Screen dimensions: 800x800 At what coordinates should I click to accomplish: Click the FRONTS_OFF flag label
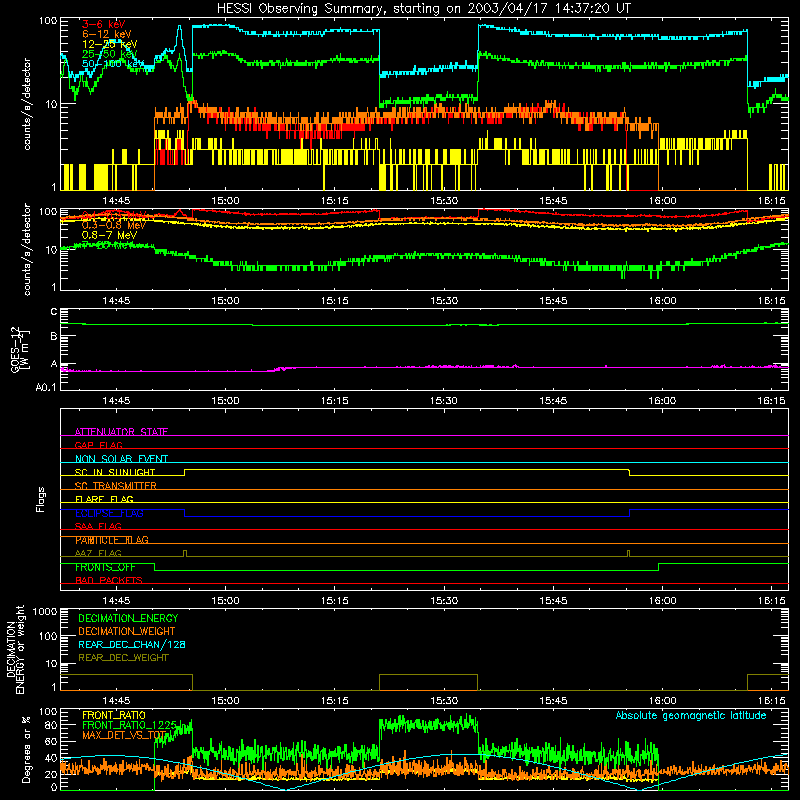105,567
